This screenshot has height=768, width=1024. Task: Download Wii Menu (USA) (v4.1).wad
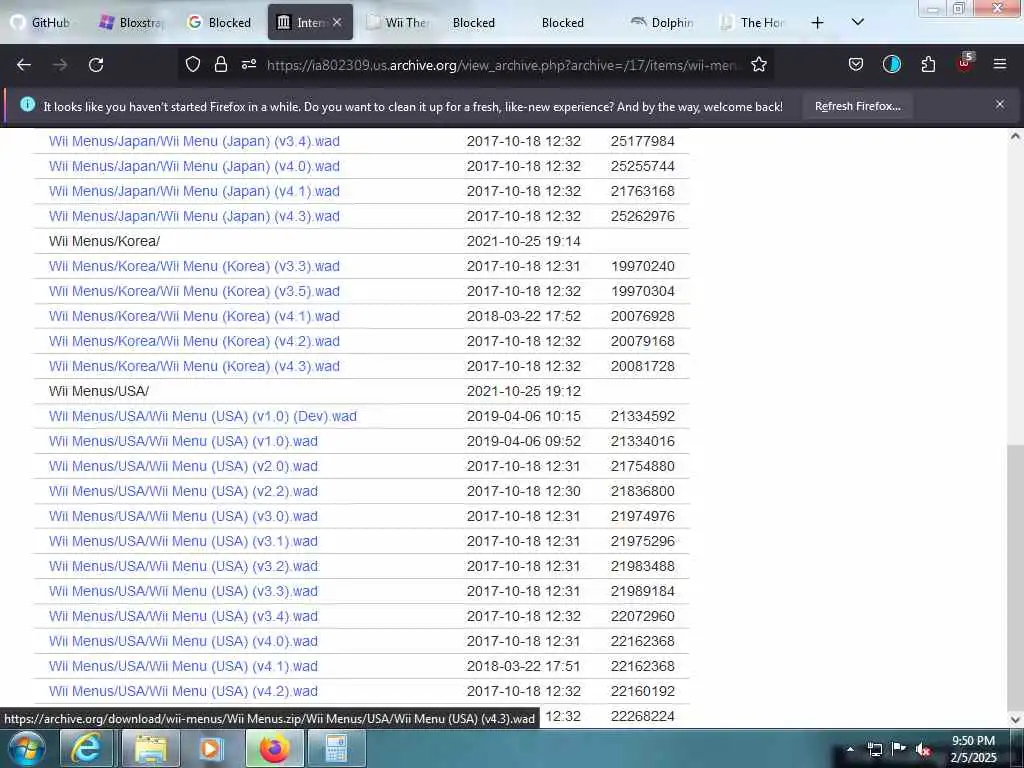coord(183,666)
